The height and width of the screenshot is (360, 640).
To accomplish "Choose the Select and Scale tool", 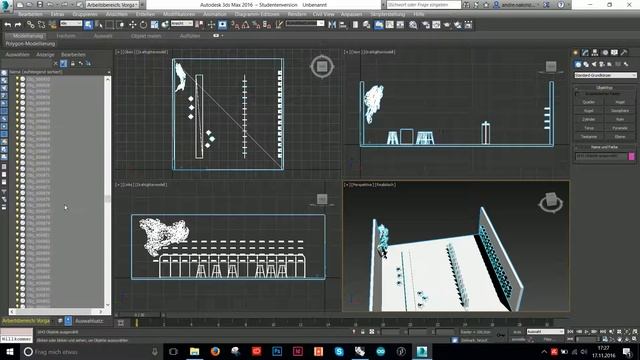I will (x=154, y=25).
